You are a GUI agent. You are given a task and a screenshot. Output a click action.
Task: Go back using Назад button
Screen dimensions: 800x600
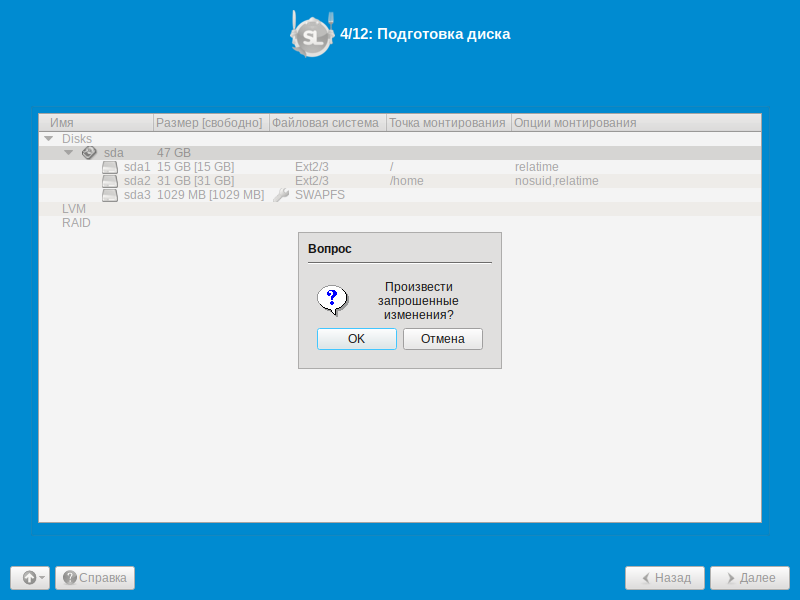tap(665, 578)
